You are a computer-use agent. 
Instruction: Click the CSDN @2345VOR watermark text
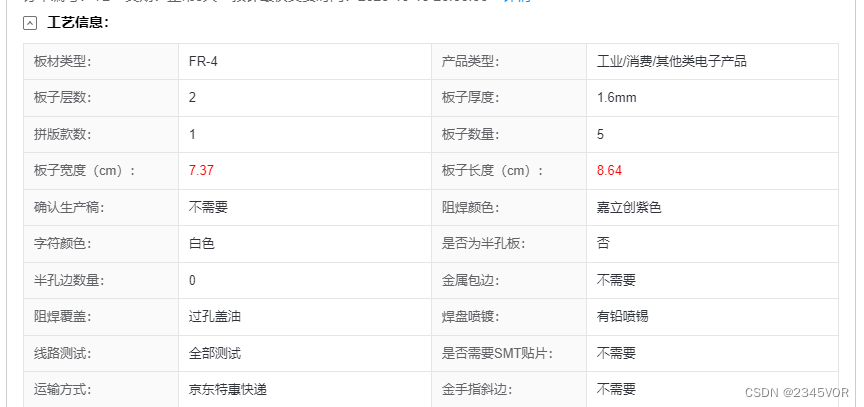point(797,393)
